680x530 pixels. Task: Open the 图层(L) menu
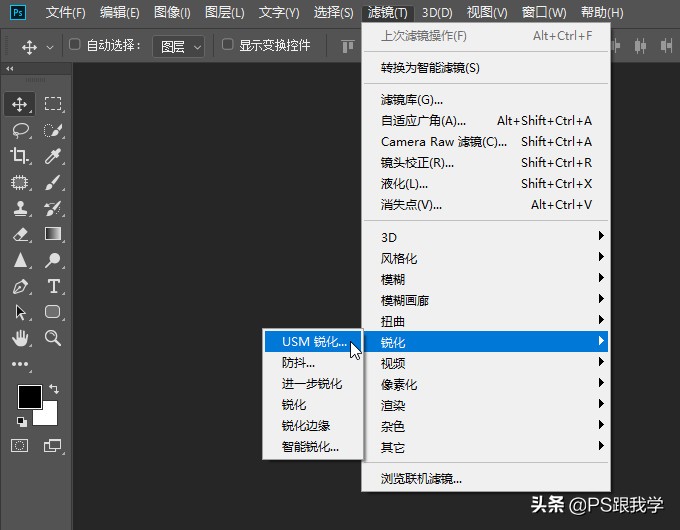coord(224,12)
